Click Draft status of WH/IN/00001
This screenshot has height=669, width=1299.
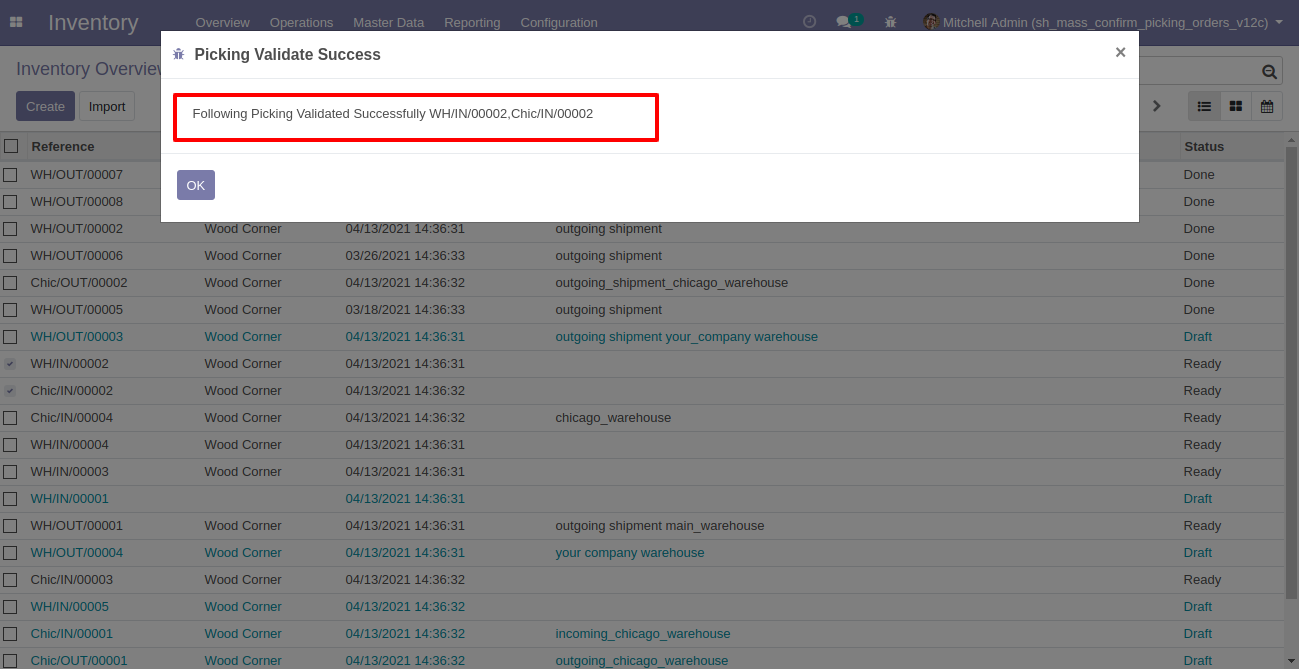click(x=1198, y=498)
